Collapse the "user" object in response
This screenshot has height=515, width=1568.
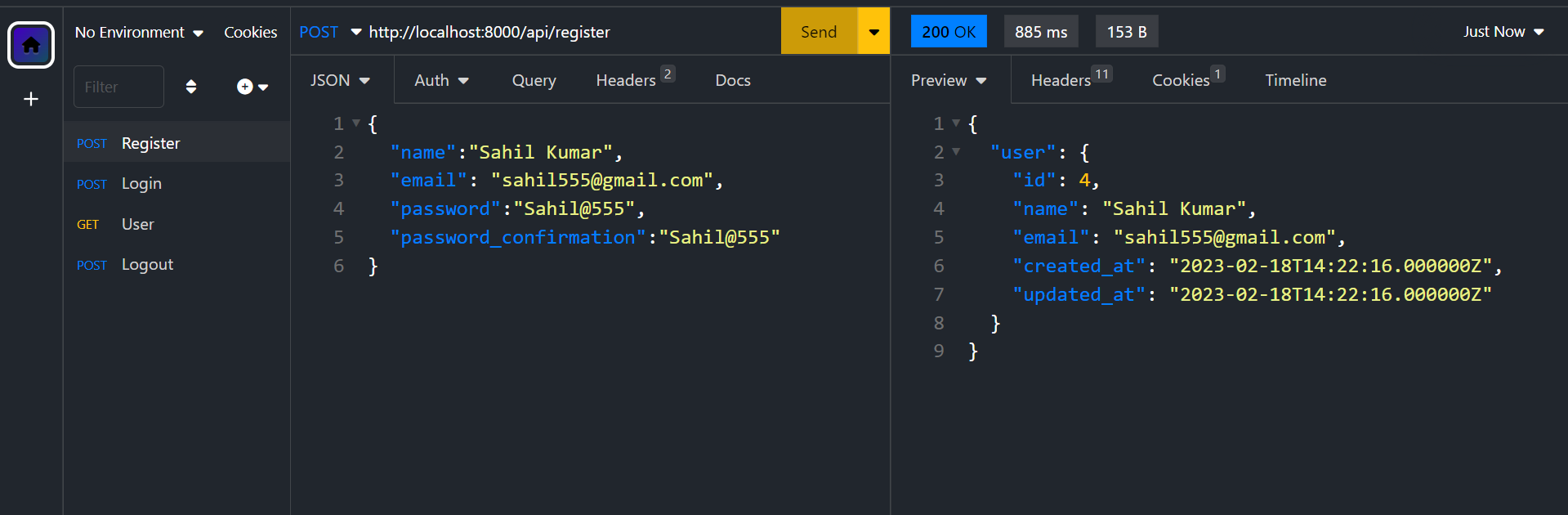(956, 152)
